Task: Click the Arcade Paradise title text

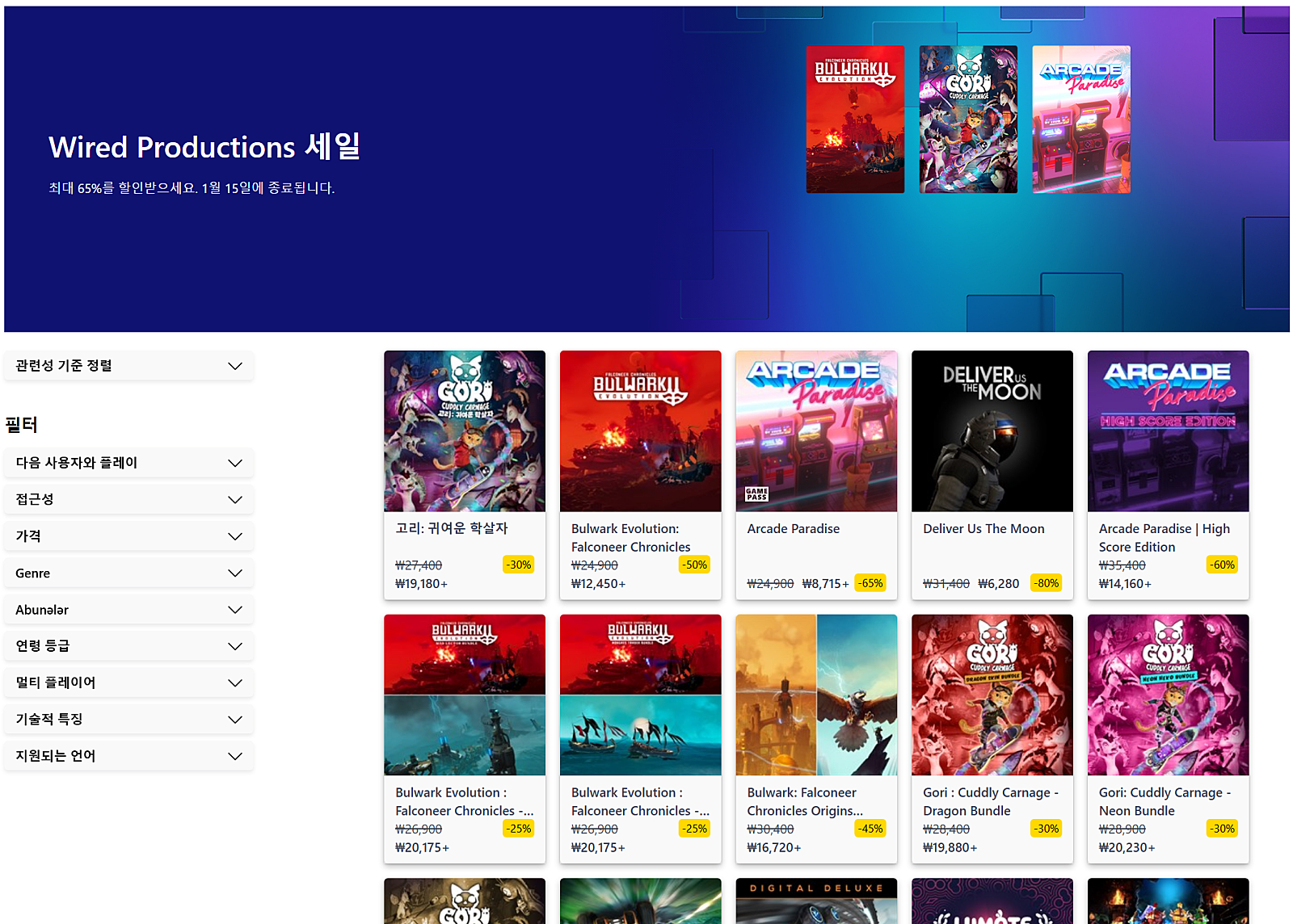Action: (794, 529)
